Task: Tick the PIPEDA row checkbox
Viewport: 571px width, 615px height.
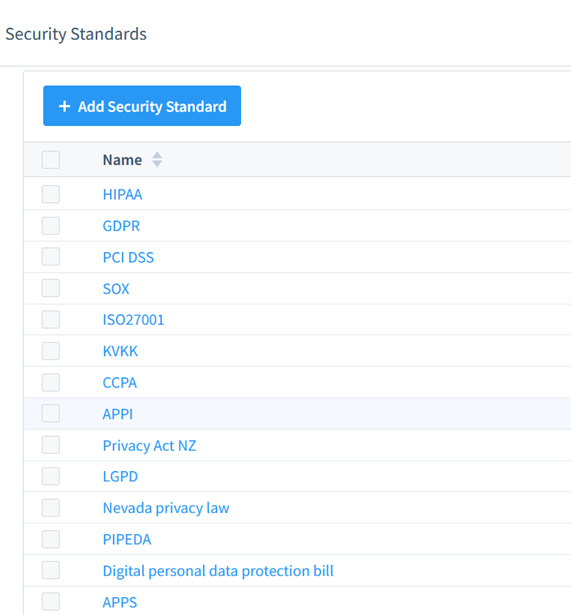Action: (x=51, y=539)
